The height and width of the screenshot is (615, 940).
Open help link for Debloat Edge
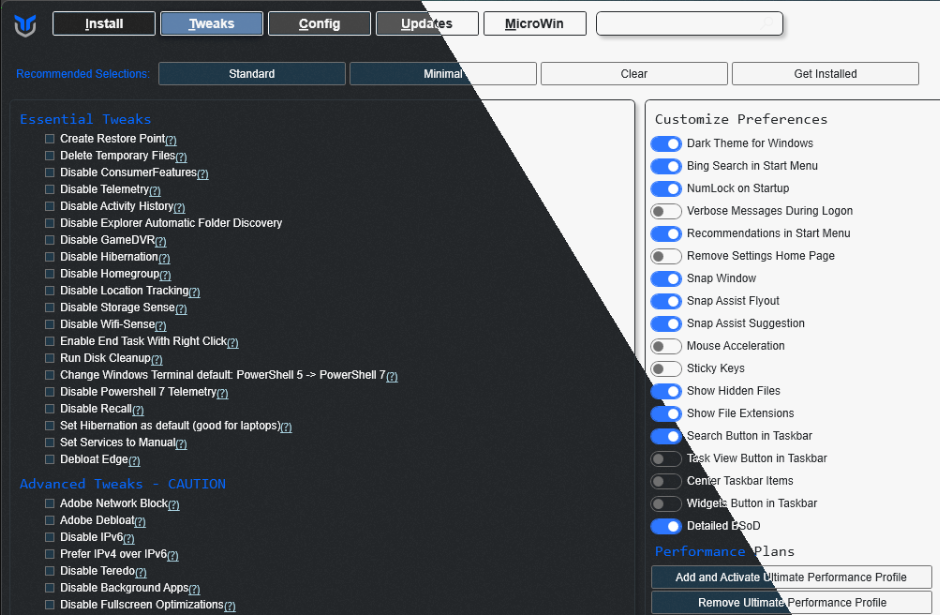(x=134, y=461)
